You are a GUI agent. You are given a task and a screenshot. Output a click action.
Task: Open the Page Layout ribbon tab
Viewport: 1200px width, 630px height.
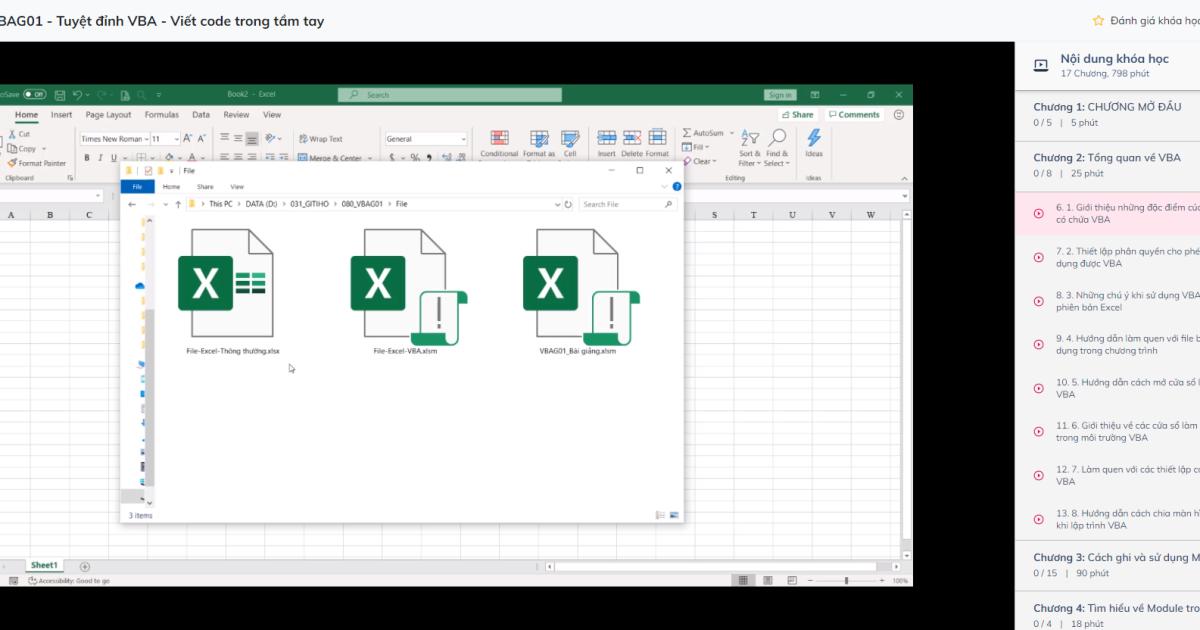(108, 115)
